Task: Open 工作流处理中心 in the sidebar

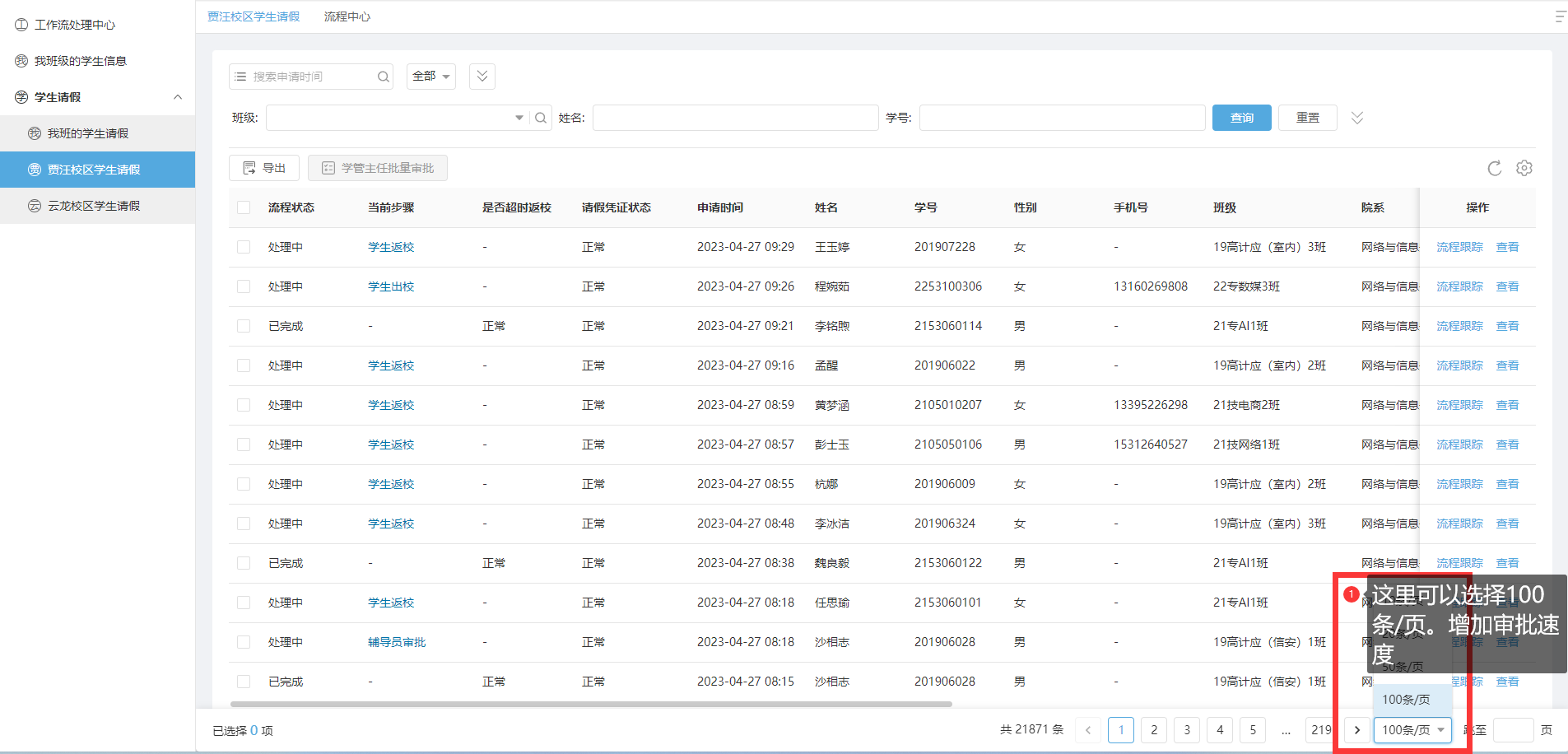Action: pyautogui.click(x=74, y=25)
